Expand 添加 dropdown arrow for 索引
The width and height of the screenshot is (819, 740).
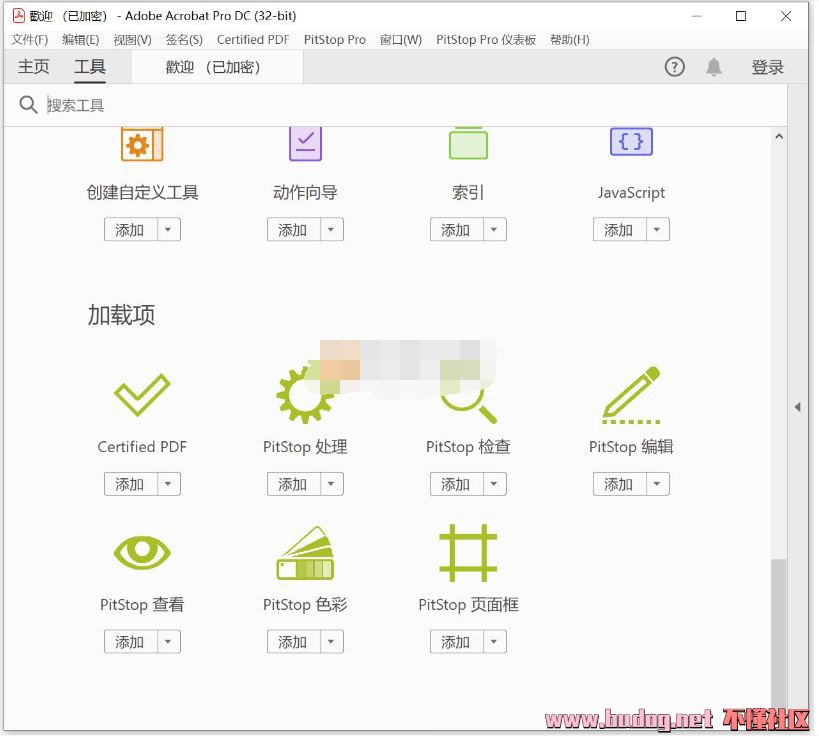tap(494, 229)
